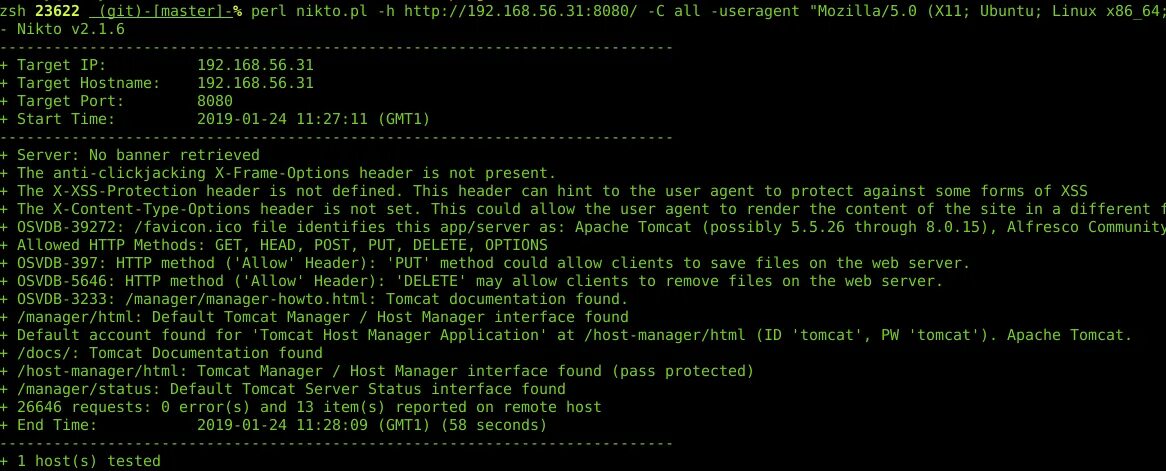Click the Target IP value 192.168.56.31

point(255,65)
